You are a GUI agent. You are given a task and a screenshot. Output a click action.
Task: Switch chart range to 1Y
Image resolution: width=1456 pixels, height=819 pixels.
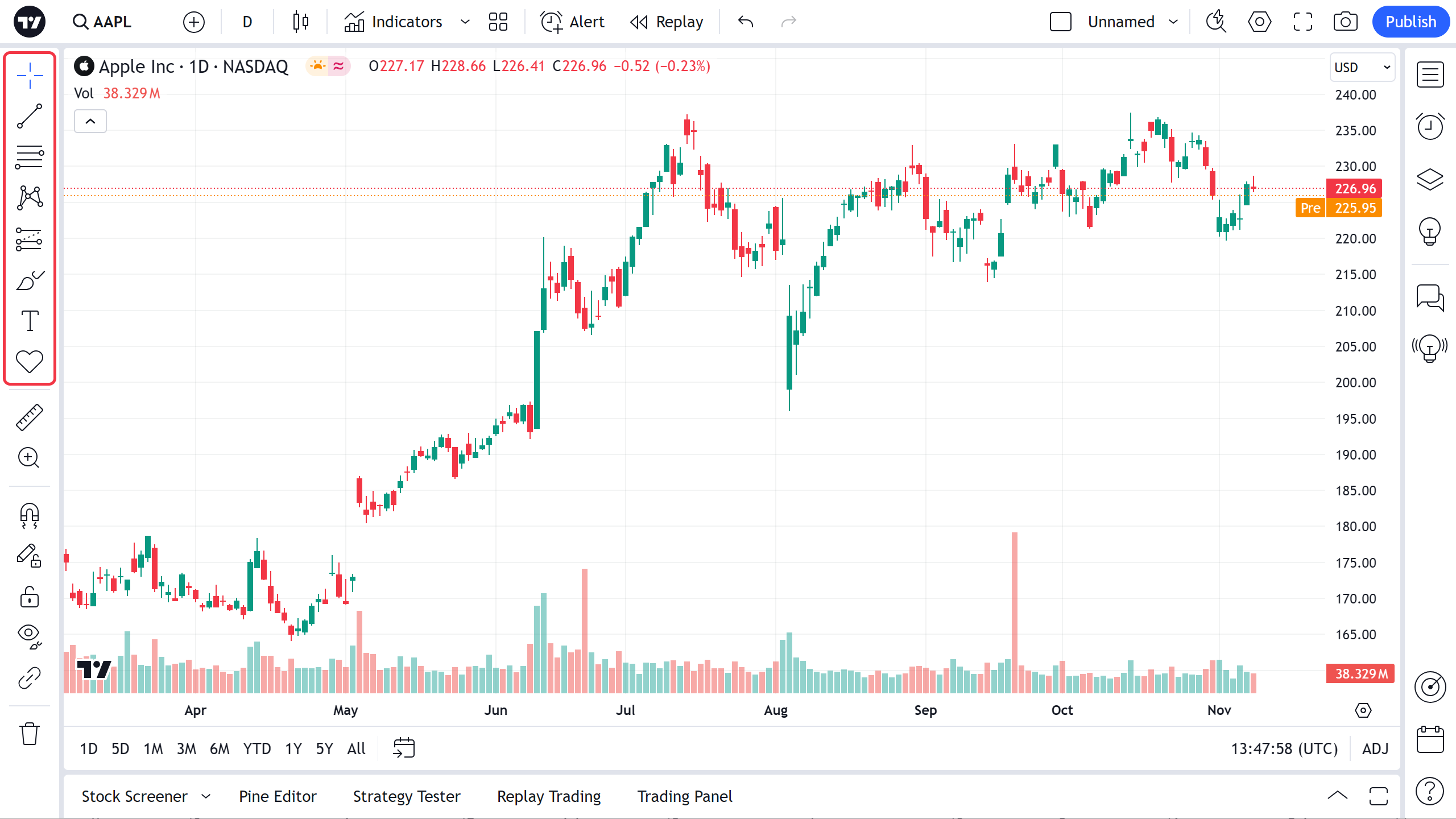pyautogui.click(x=293, y=748)
